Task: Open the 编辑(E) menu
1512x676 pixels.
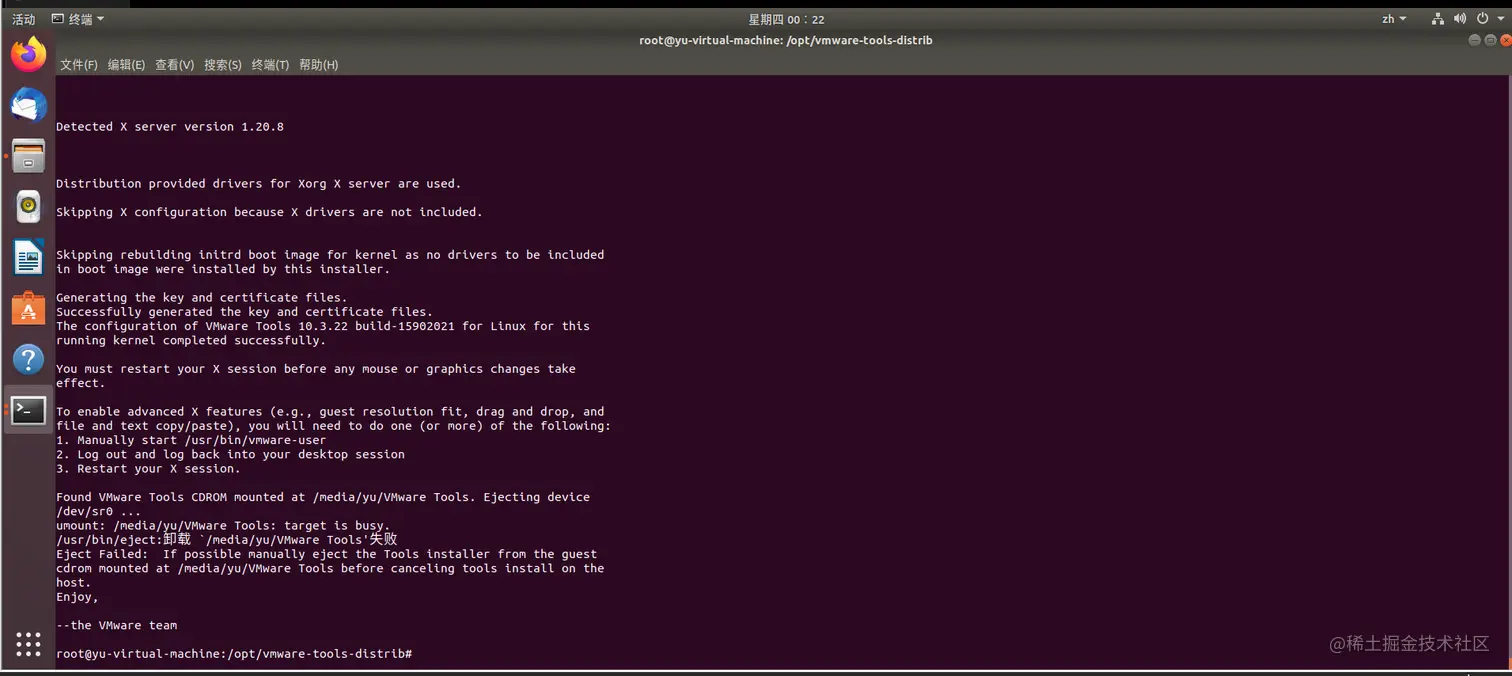Action: [x=126, y=65]
